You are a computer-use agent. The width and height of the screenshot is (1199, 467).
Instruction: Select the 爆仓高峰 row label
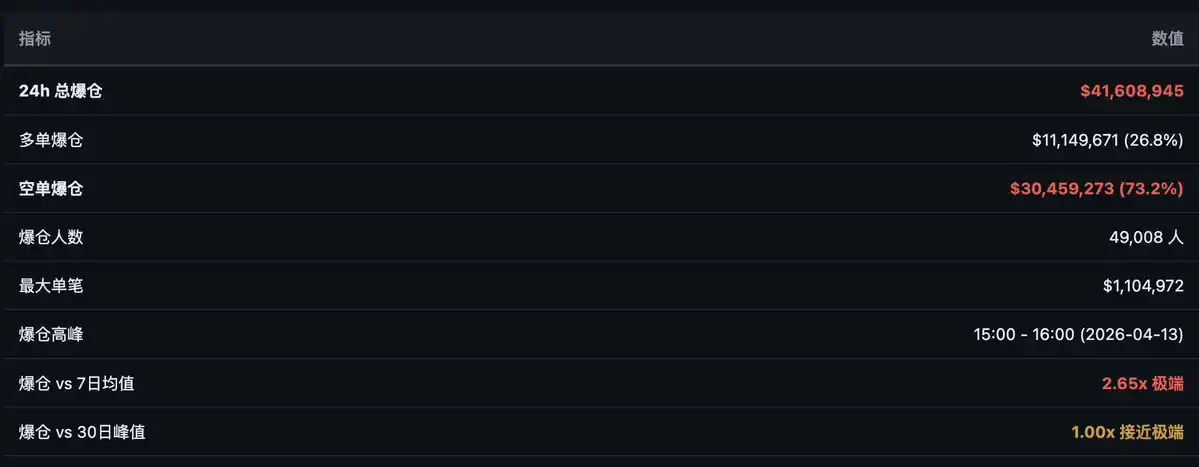51,335
